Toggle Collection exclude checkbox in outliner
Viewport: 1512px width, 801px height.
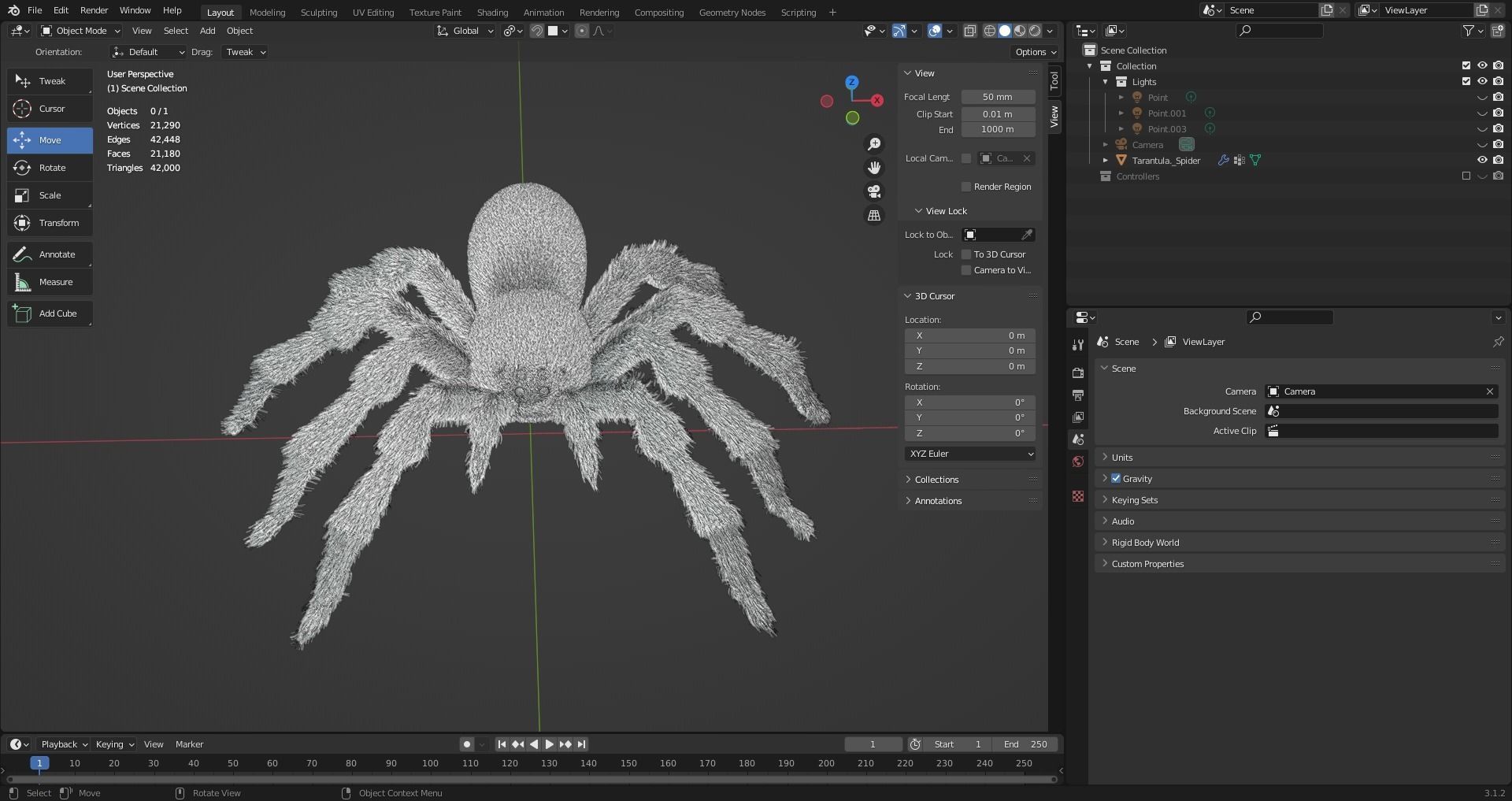click(1466, 65)
